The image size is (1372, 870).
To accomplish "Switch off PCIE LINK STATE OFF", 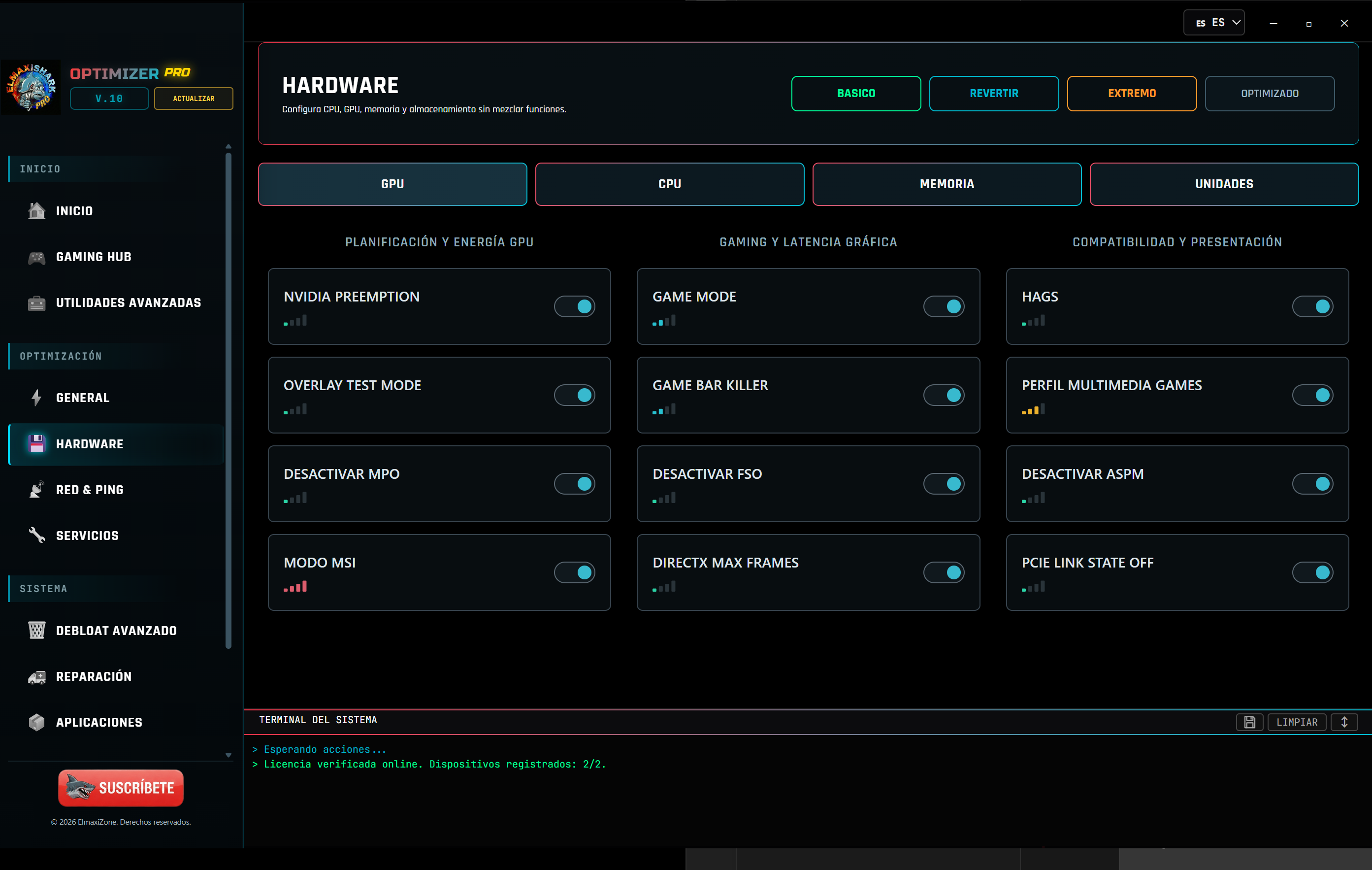I will [x=1312, y=572].
